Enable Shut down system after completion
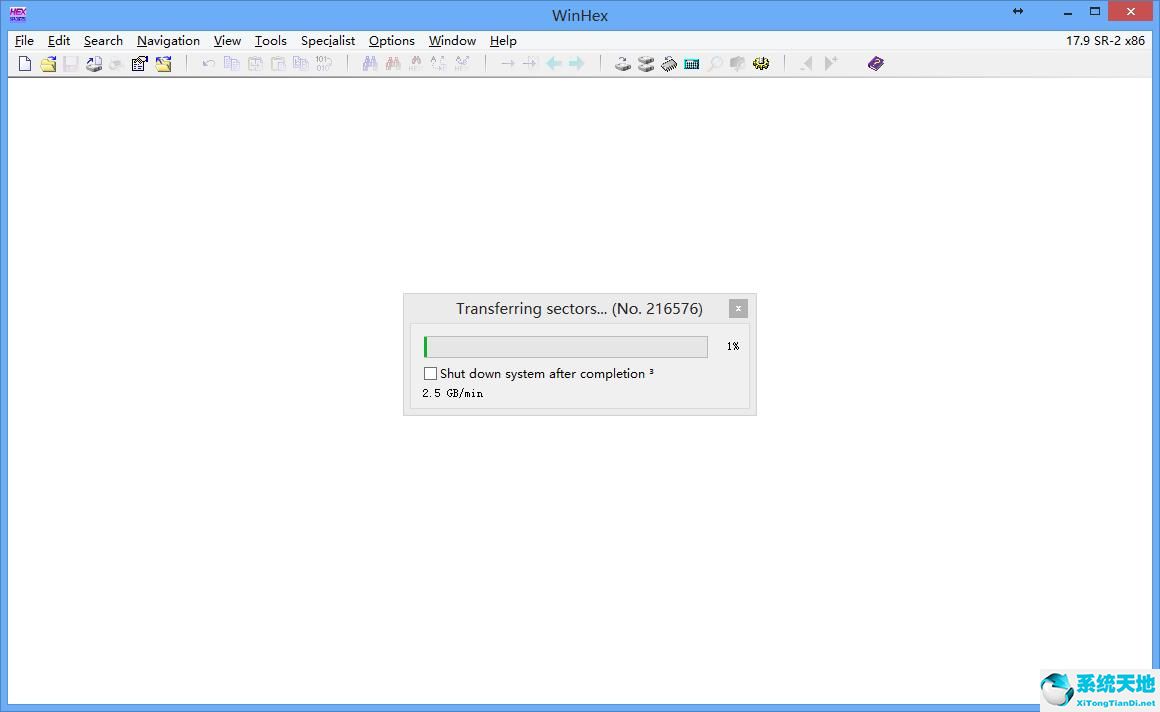Image resolution: width=1160 pixels, height=712 pixels. [x=430, y=373]
